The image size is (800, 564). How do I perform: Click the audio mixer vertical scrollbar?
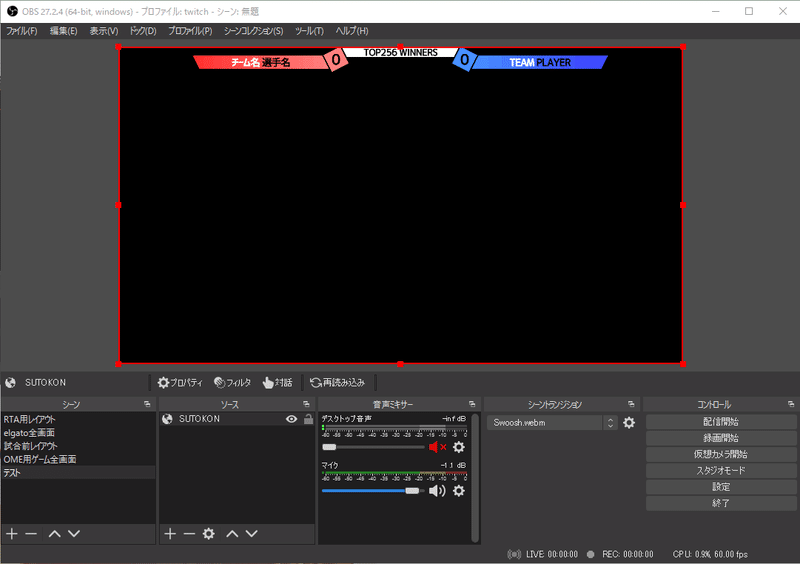[x=475, y=478]
